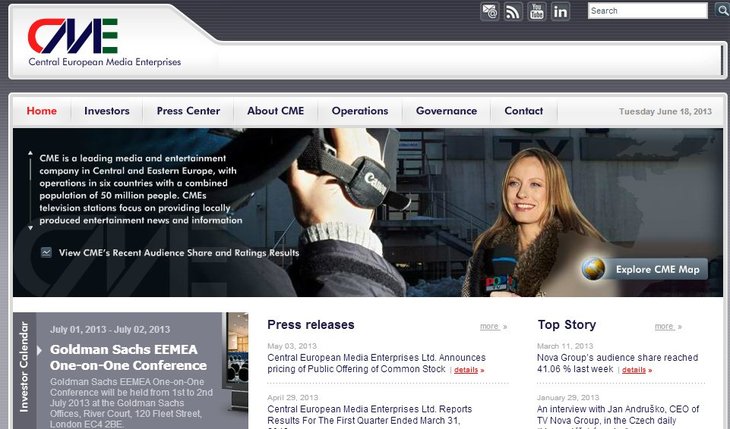Click the conference description at Goldman Sachs Offices
730x429 pixels.
tap(131, 403)
